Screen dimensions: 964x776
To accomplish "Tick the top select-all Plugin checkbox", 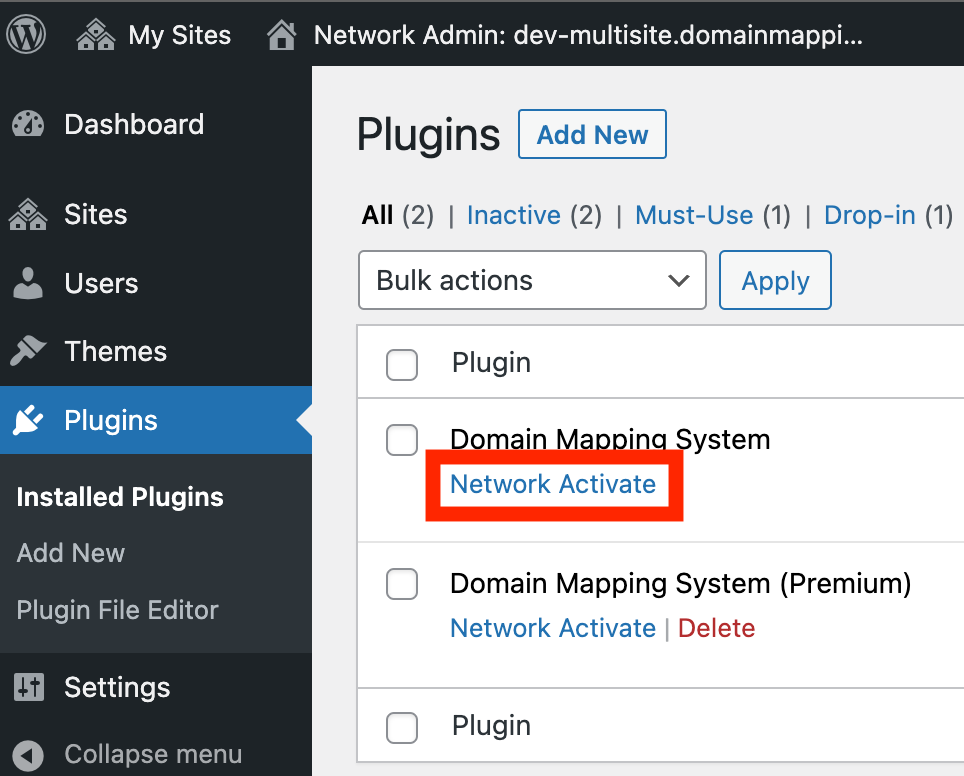I will point(402,365).
